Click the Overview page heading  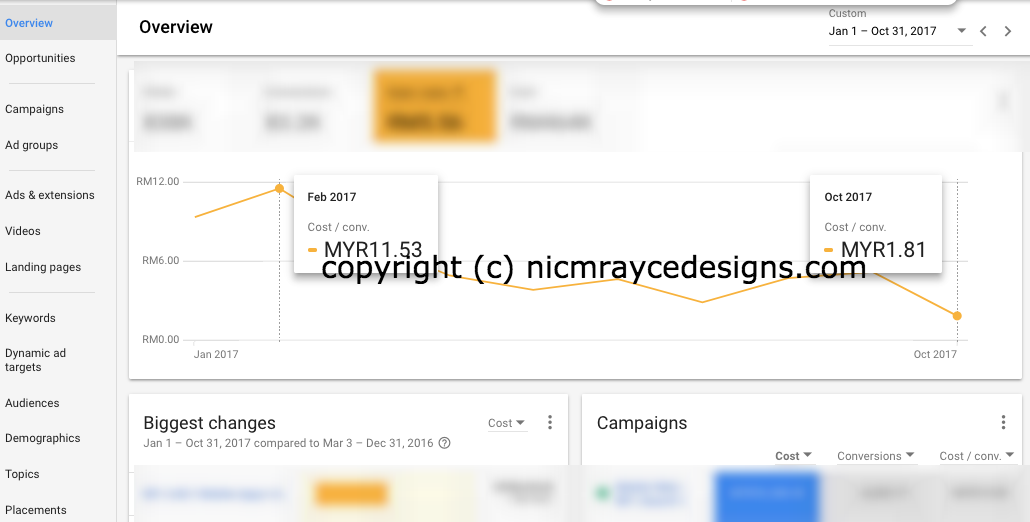(x=176, y=27)
